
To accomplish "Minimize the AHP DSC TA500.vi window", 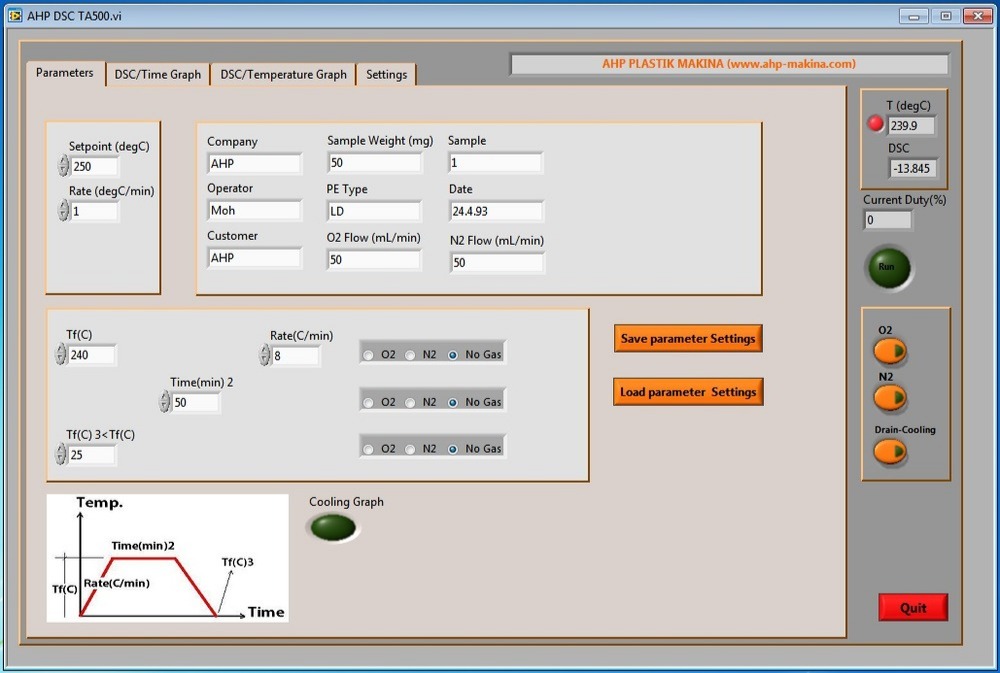I will tap(913, 16).
